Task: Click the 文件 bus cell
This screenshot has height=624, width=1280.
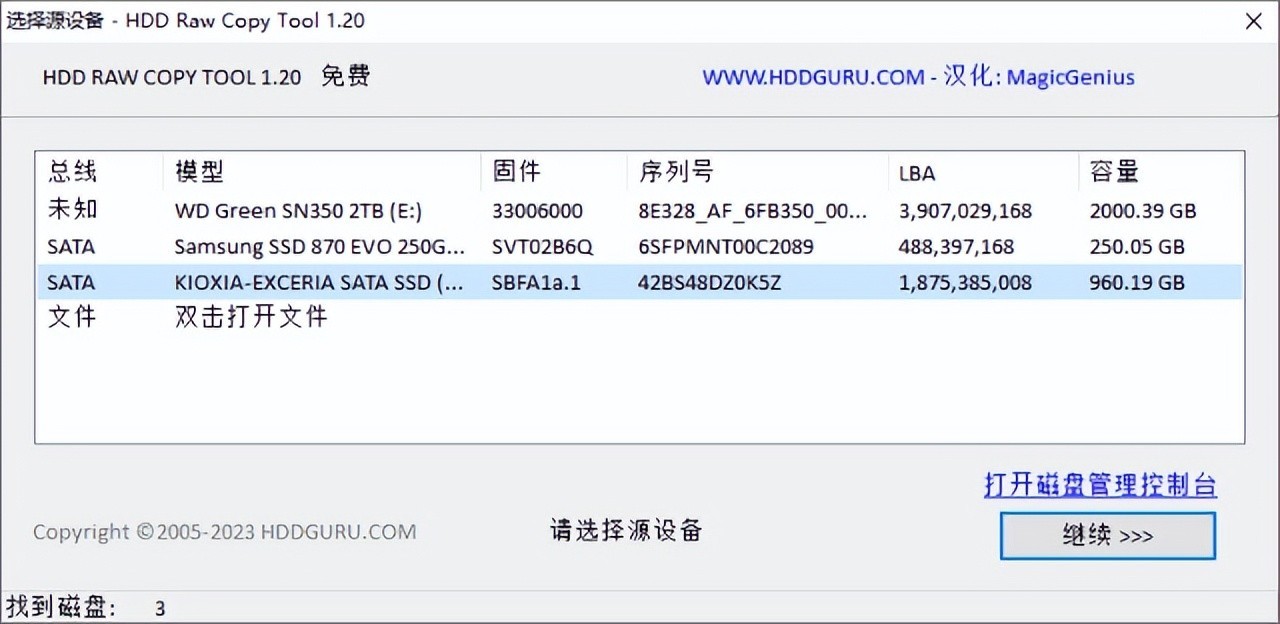Action: click(x=72, y=317)
